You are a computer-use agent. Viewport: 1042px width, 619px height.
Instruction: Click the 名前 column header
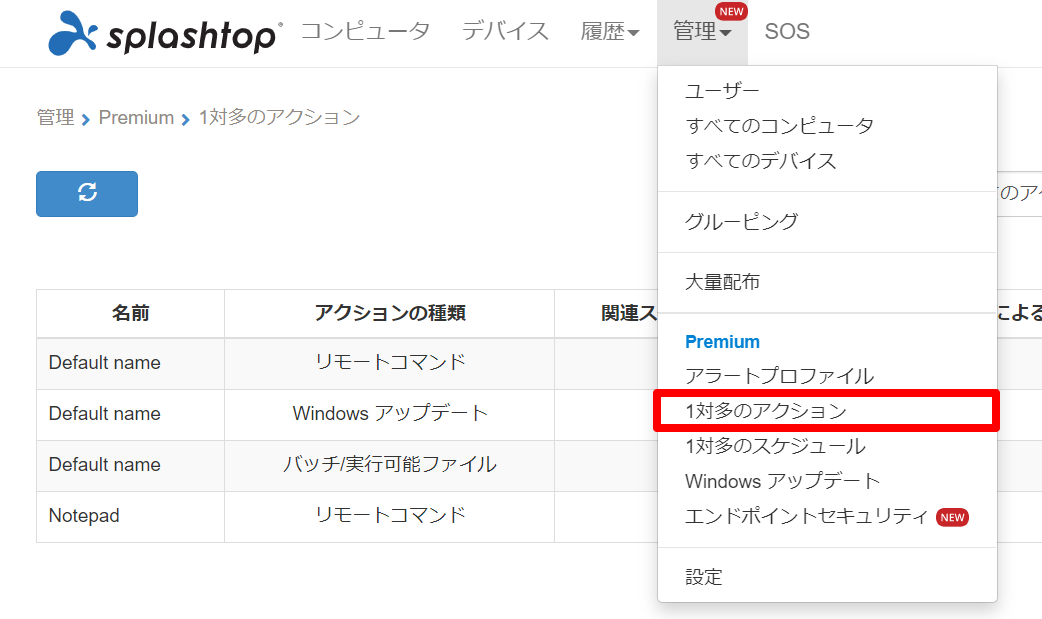130,313
